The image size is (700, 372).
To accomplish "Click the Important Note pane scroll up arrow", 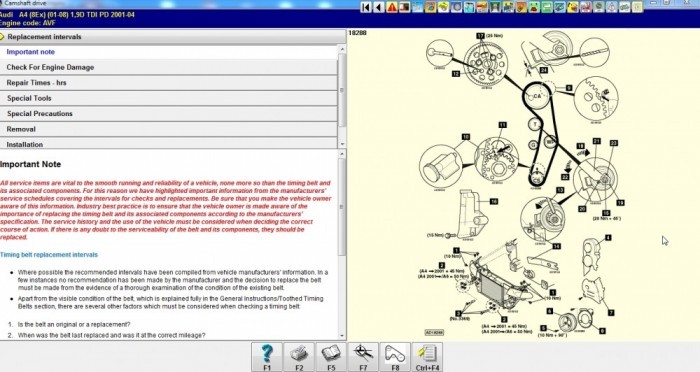I will (x=342, y=154).
